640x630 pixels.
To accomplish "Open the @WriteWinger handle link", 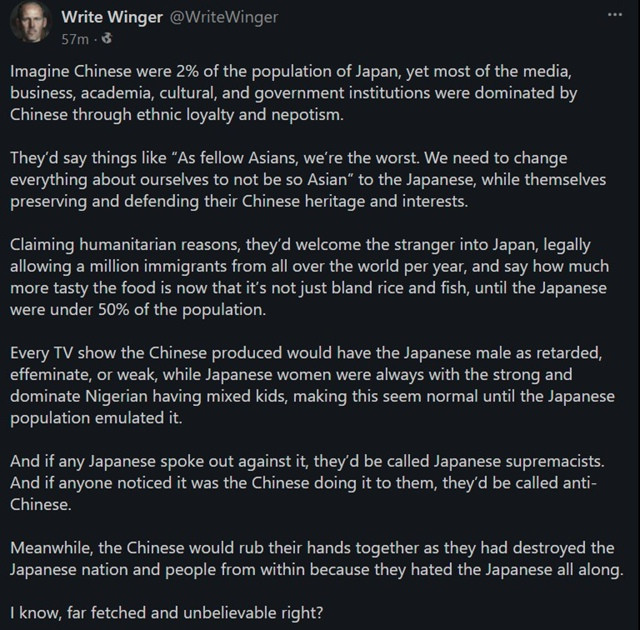I will pyautogui.click(x=224, y=17).
